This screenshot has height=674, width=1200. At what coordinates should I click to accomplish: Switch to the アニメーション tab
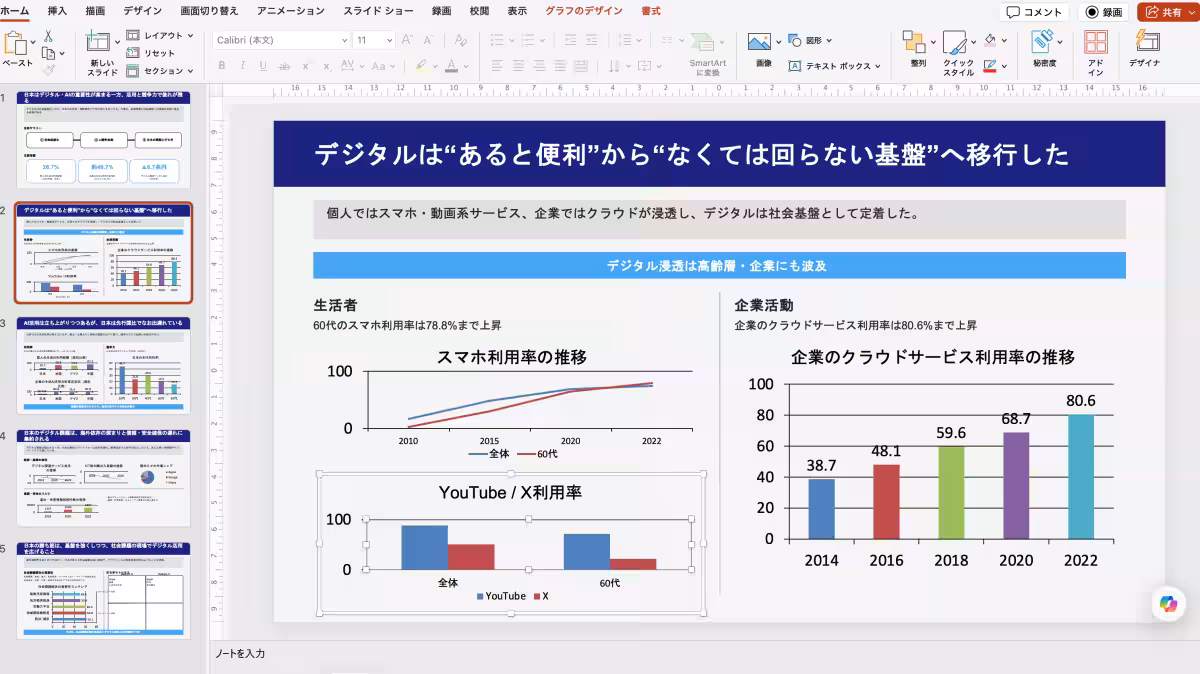click(x=290, y=11)
